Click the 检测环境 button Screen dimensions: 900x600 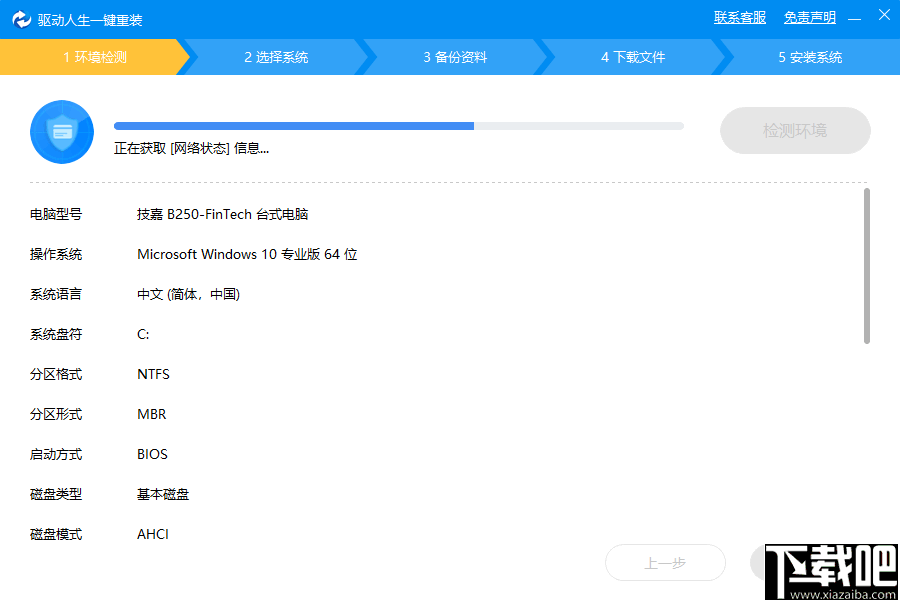pos(795,131)
